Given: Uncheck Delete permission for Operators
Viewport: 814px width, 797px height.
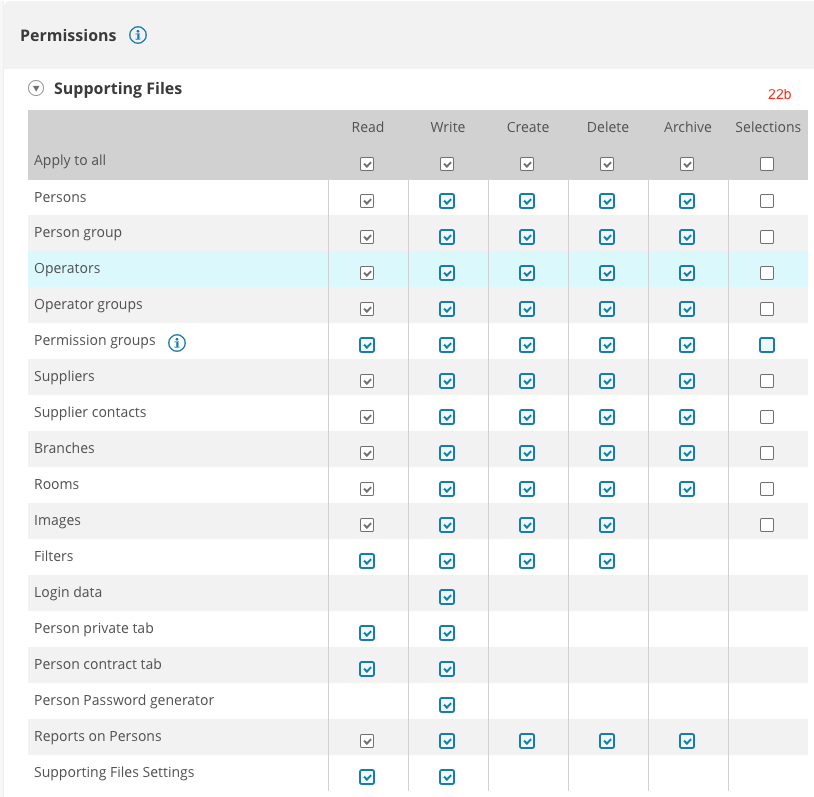Looking at the screenshot, I should 607,273.
